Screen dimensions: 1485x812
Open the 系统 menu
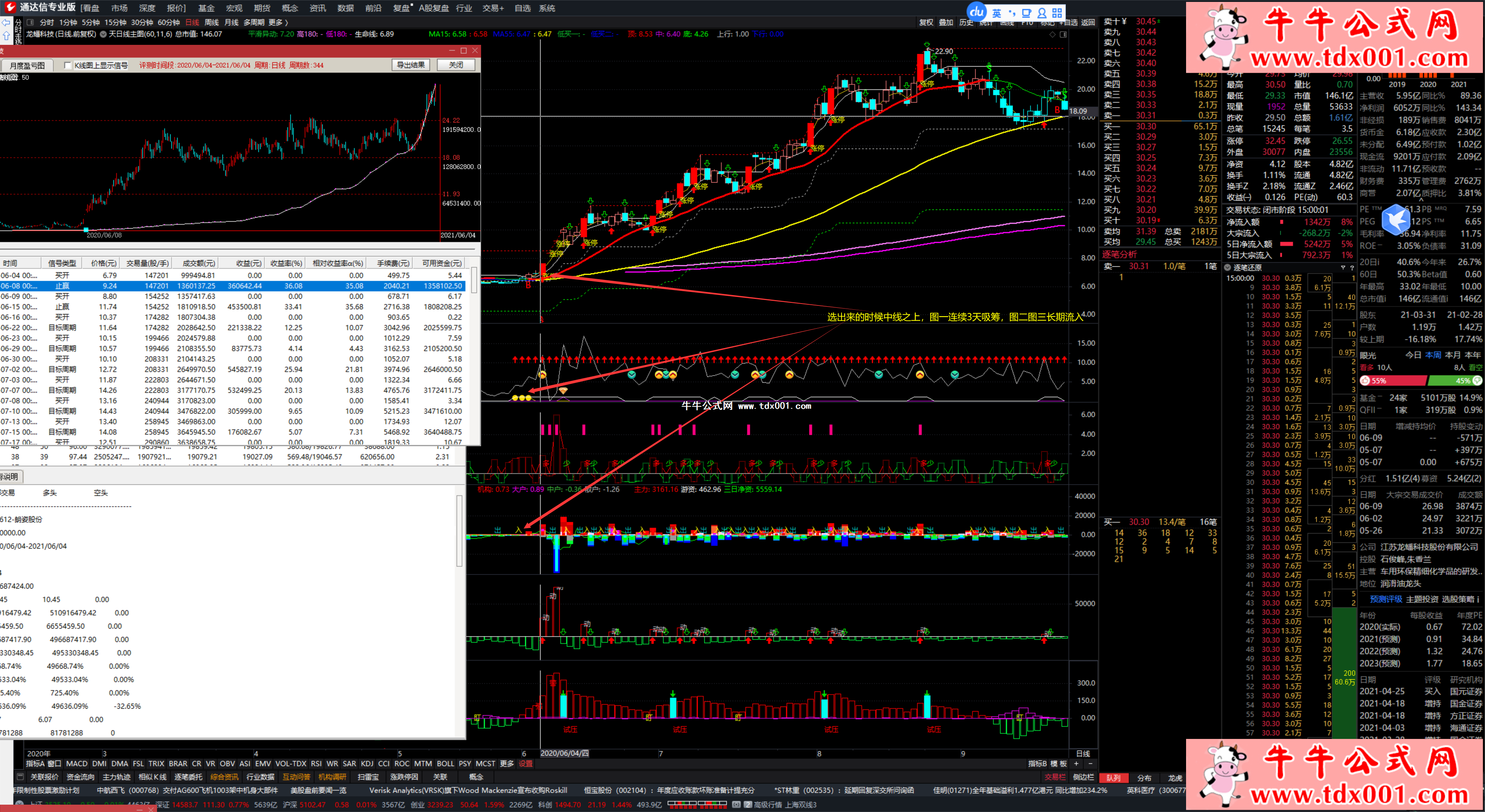pos(547,8)
